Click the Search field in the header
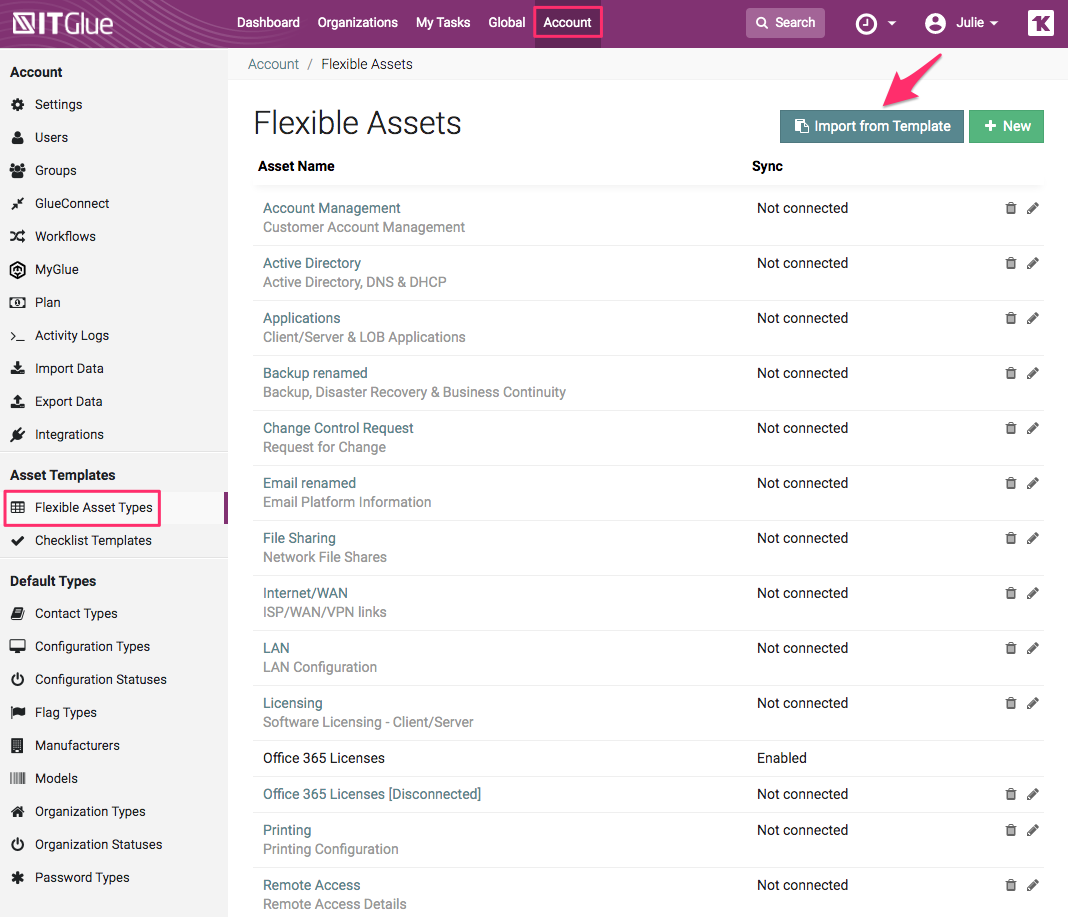This screenshot has height=917, width=1068. pyautogui.click(x=785, y=23)
